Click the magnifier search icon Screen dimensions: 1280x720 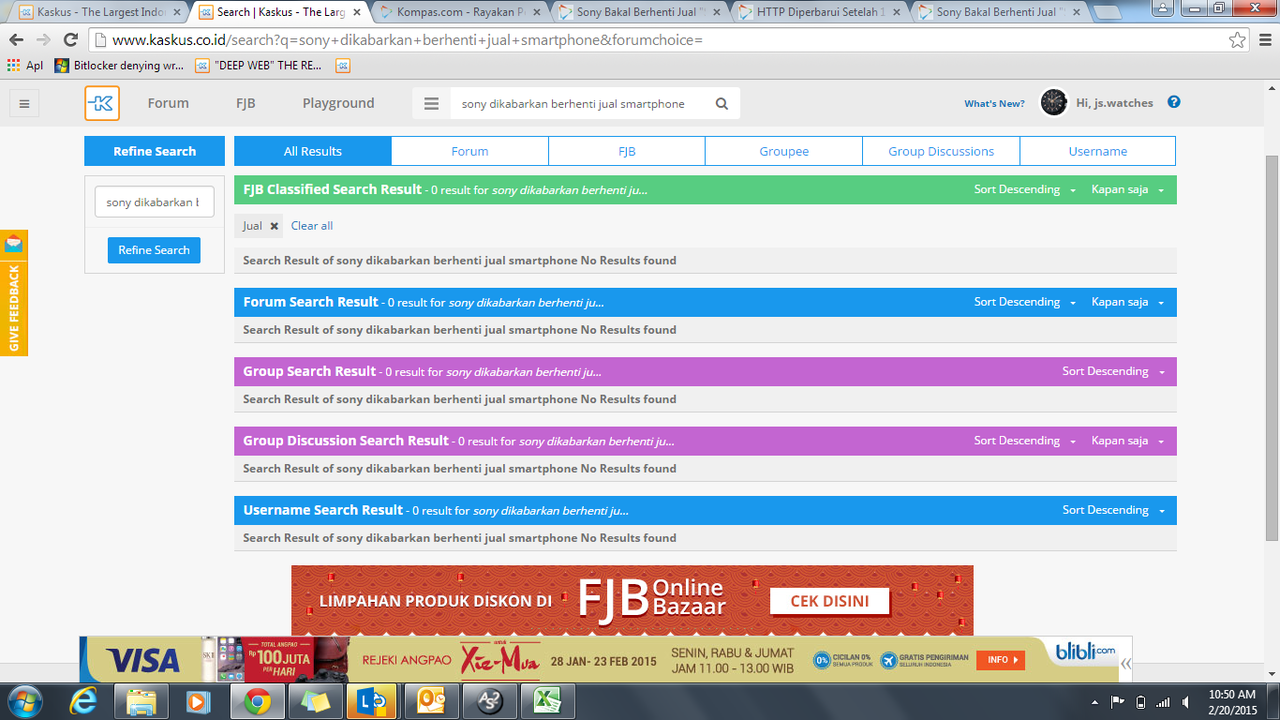(x=722, y=103)
